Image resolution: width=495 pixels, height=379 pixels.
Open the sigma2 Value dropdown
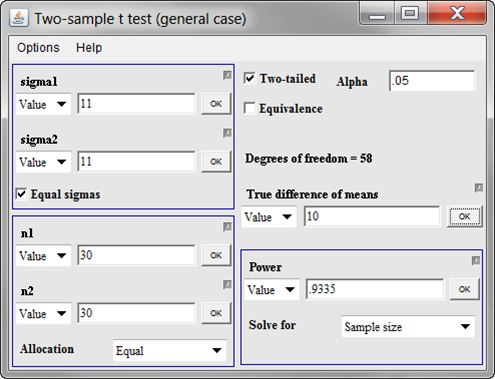43,162
